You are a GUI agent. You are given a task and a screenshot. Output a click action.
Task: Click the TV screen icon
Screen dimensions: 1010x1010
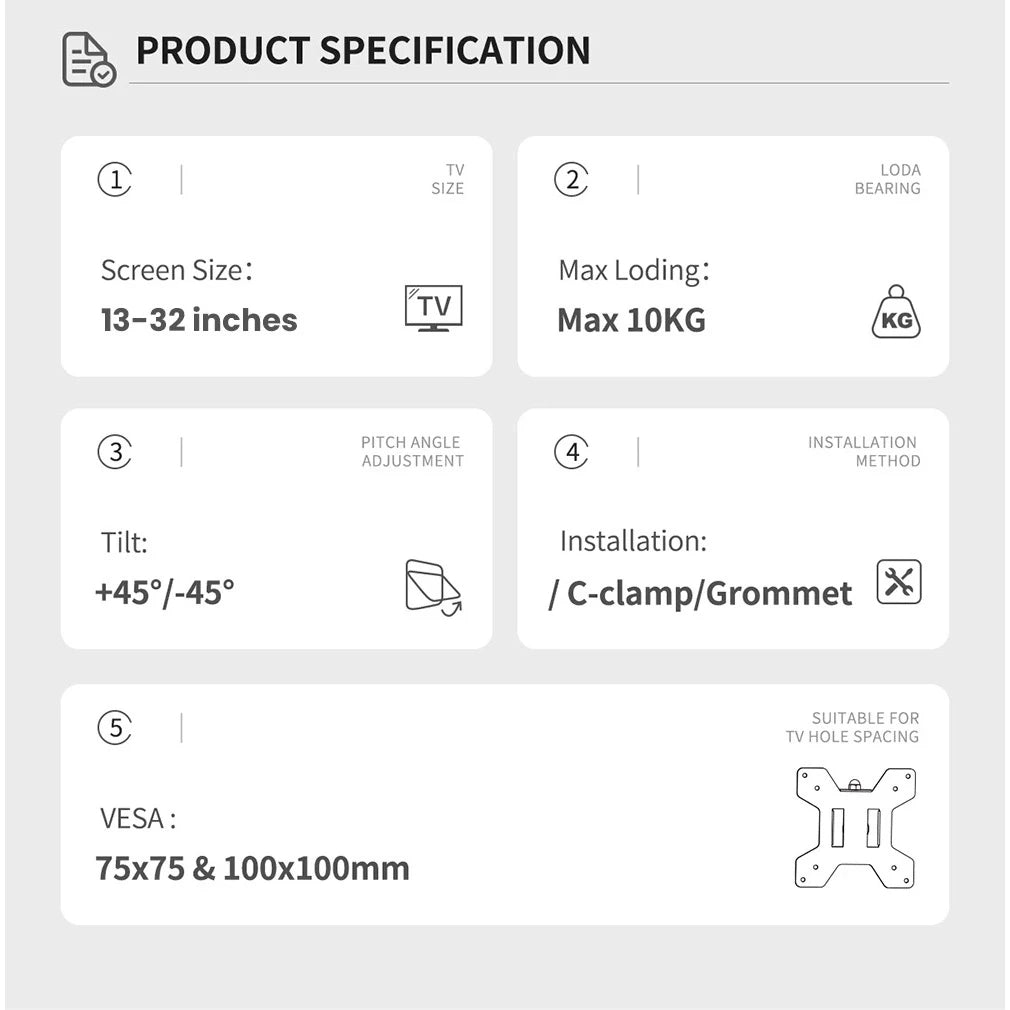coord(433,308)
